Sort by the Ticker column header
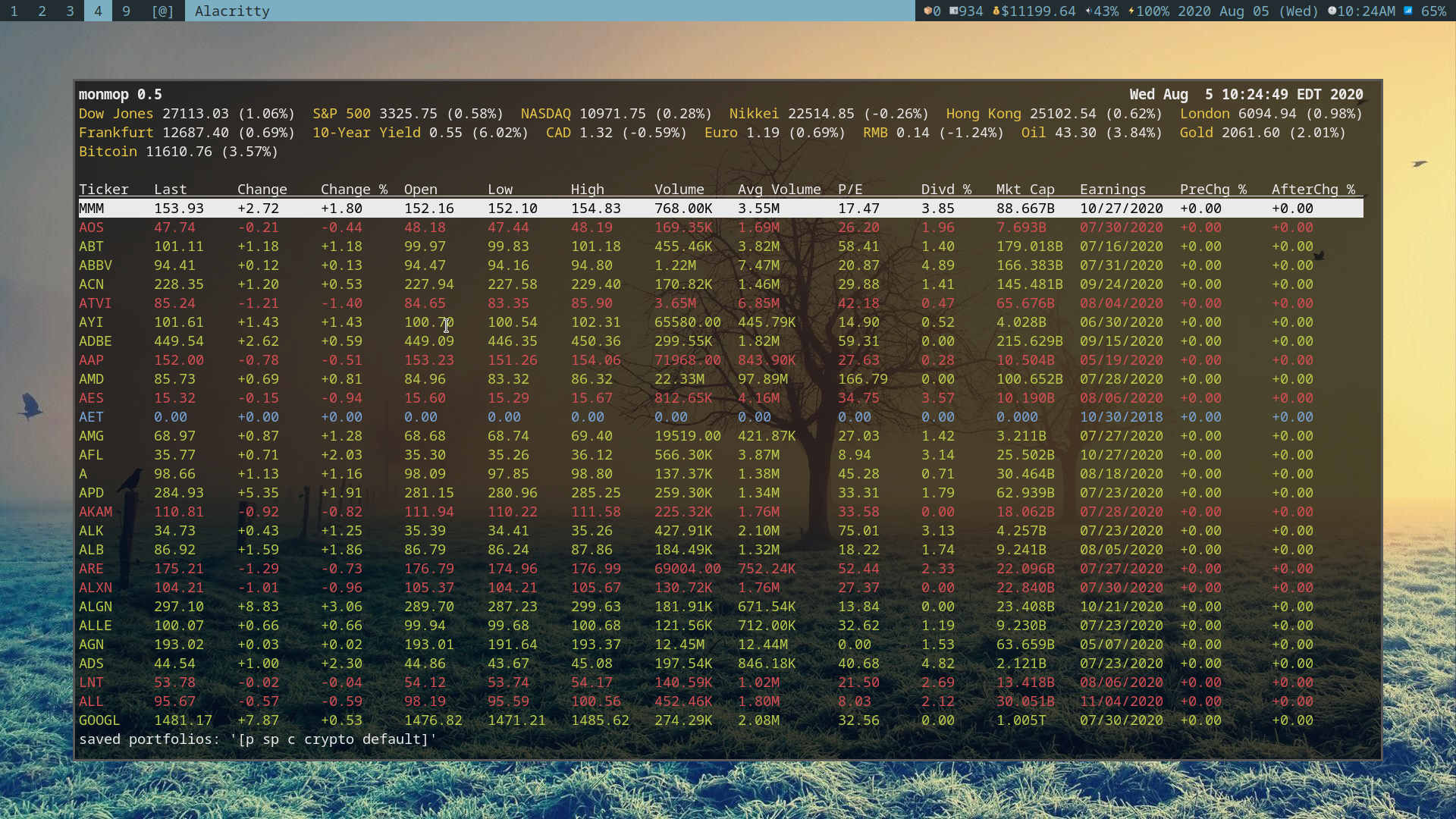 (104, 189)
